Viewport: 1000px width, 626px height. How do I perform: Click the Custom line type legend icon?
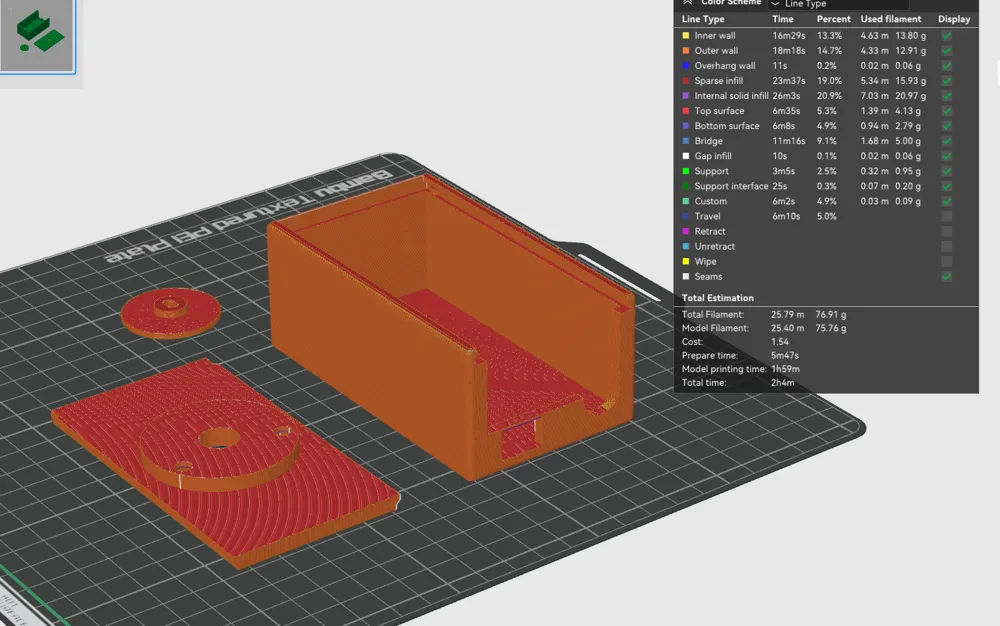tap(687, 201)
